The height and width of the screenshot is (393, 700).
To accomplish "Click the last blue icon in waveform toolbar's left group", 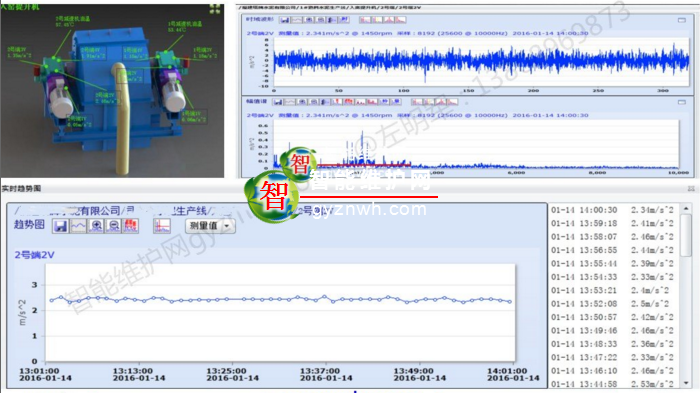I will click(x=344, y=20).
